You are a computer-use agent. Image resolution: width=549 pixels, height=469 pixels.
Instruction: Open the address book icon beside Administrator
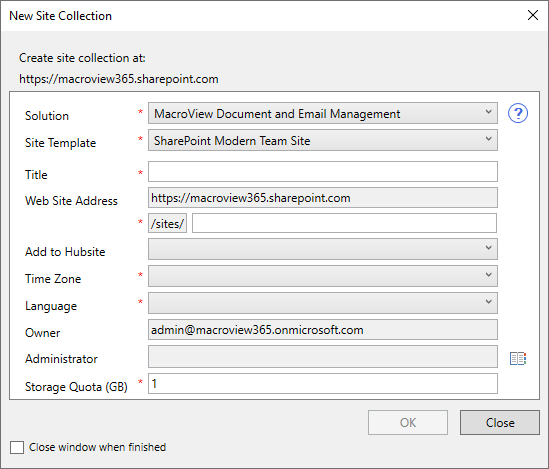(518, 358)
